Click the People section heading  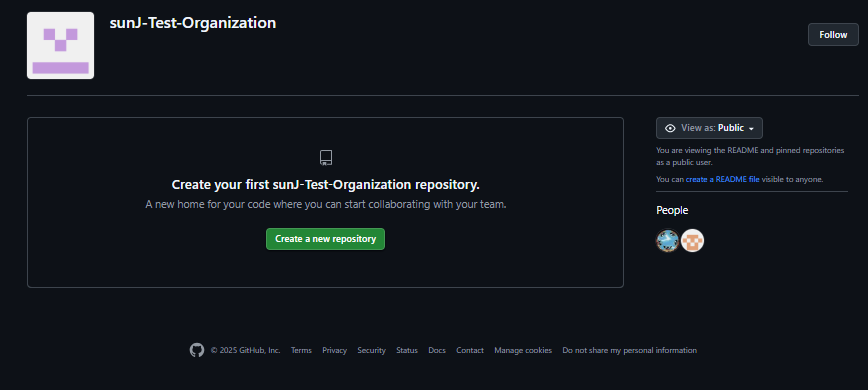click(672, 210)
